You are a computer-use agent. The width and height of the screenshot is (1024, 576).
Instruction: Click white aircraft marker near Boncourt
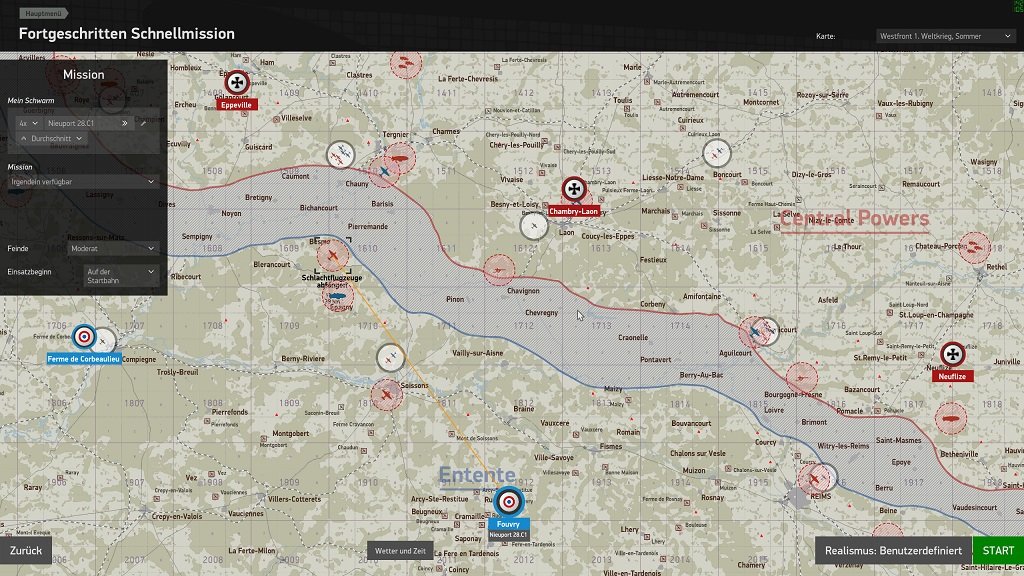click(716, 153)
